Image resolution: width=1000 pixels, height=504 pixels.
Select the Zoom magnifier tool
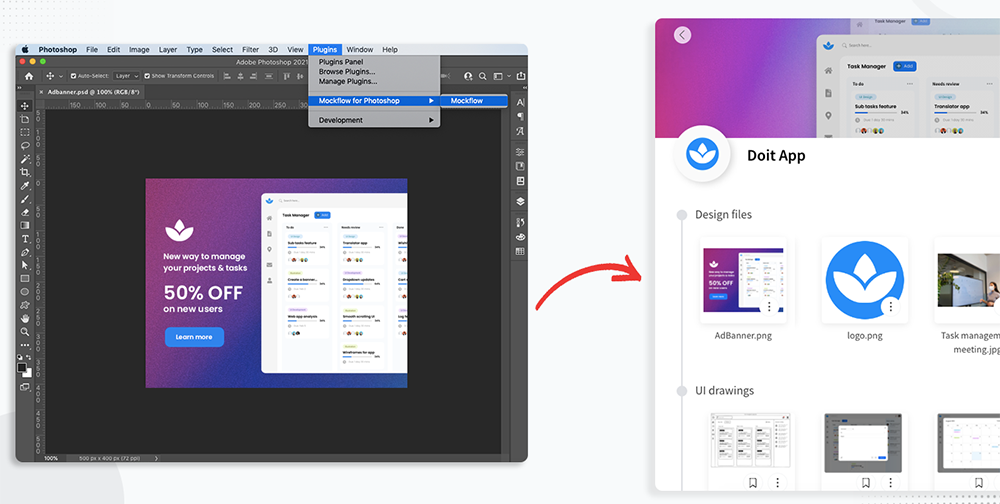coord(25,332)
